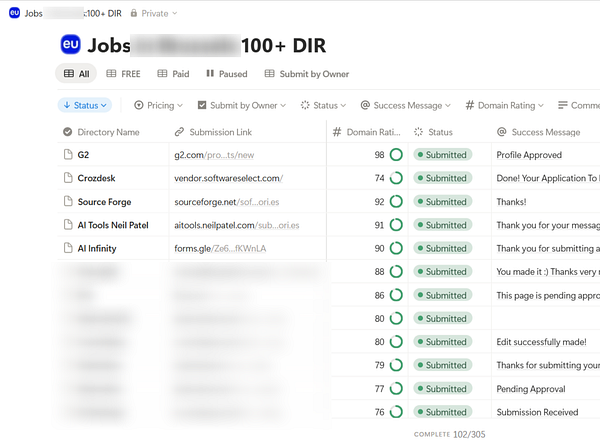Click the Comments filter at the bar's end

pyautogui.click(x=579, y=105)
